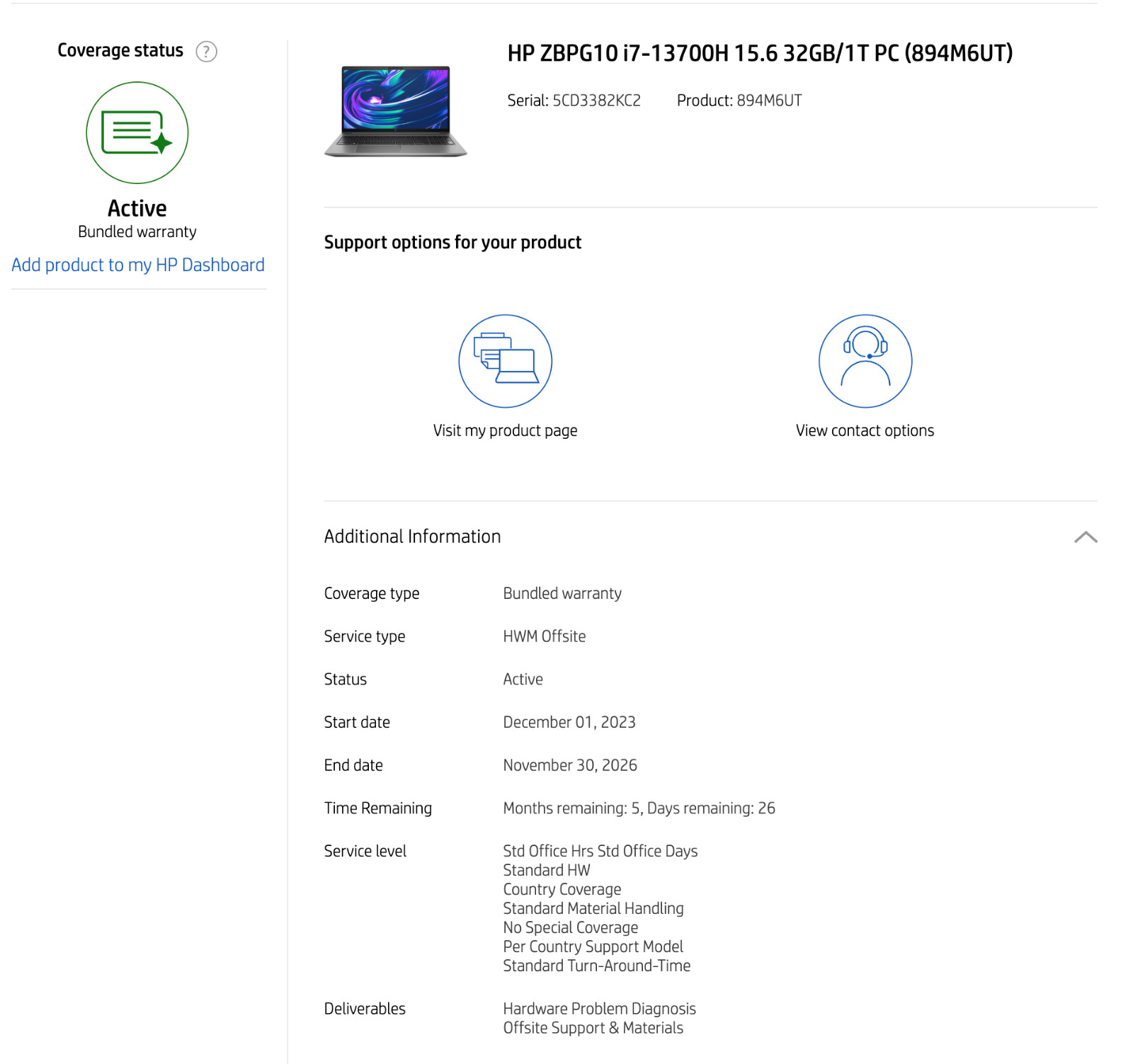Click the Coverage status heading
Image resolution: width=1133 pixels, height=1064 pixels.
(120, 50)
